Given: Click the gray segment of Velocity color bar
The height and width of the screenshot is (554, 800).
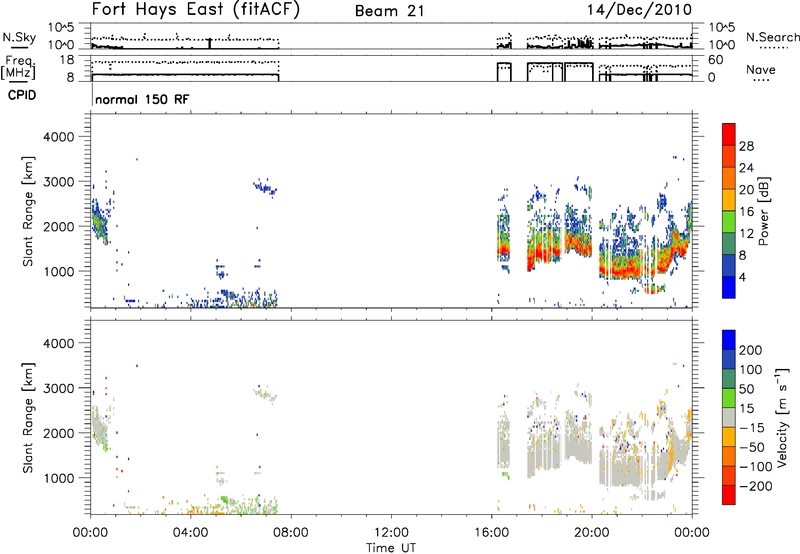Looking at the screenshot, I should (x=729, y=418).
